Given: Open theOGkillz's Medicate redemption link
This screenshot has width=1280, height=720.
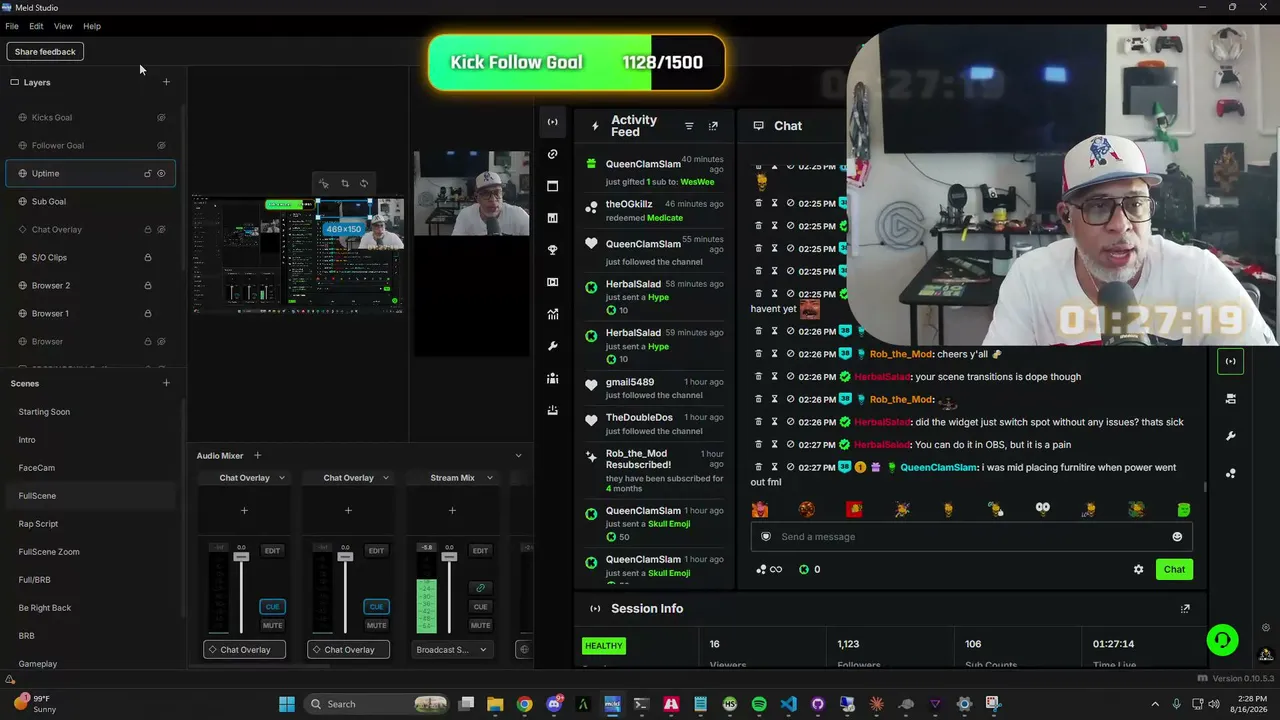Looking at the screenshot, I should point(665,218).
